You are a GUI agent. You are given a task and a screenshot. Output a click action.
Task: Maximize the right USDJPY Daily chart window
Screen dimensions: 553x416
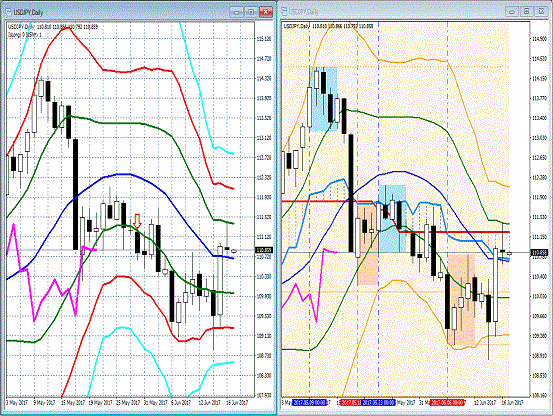coord(526,12)
